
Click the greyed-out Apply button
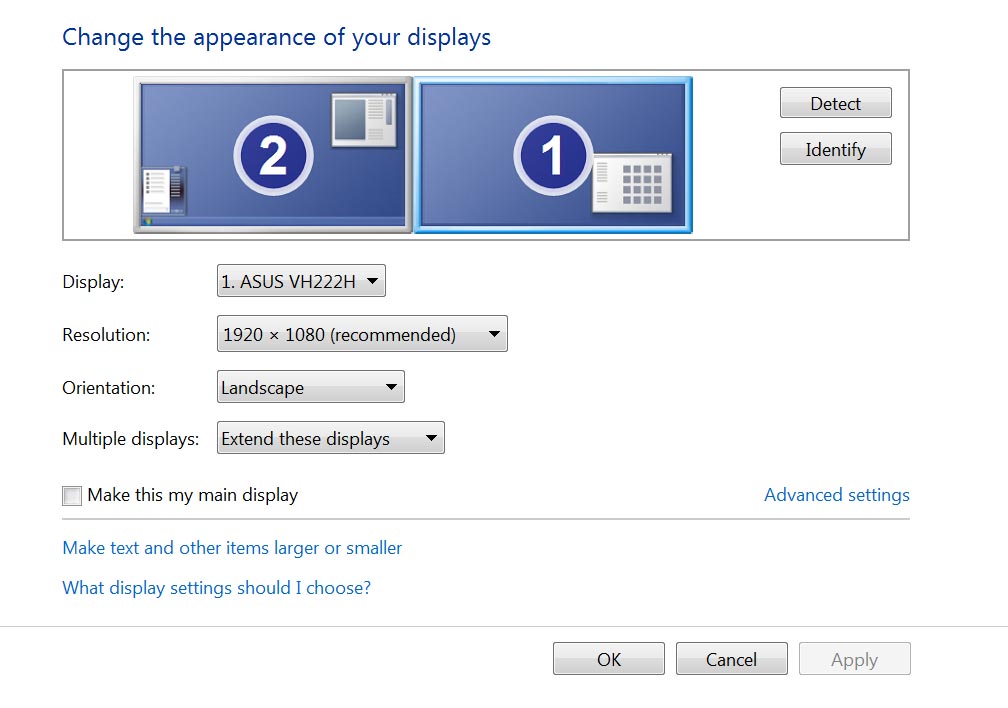tap(854, 659)
